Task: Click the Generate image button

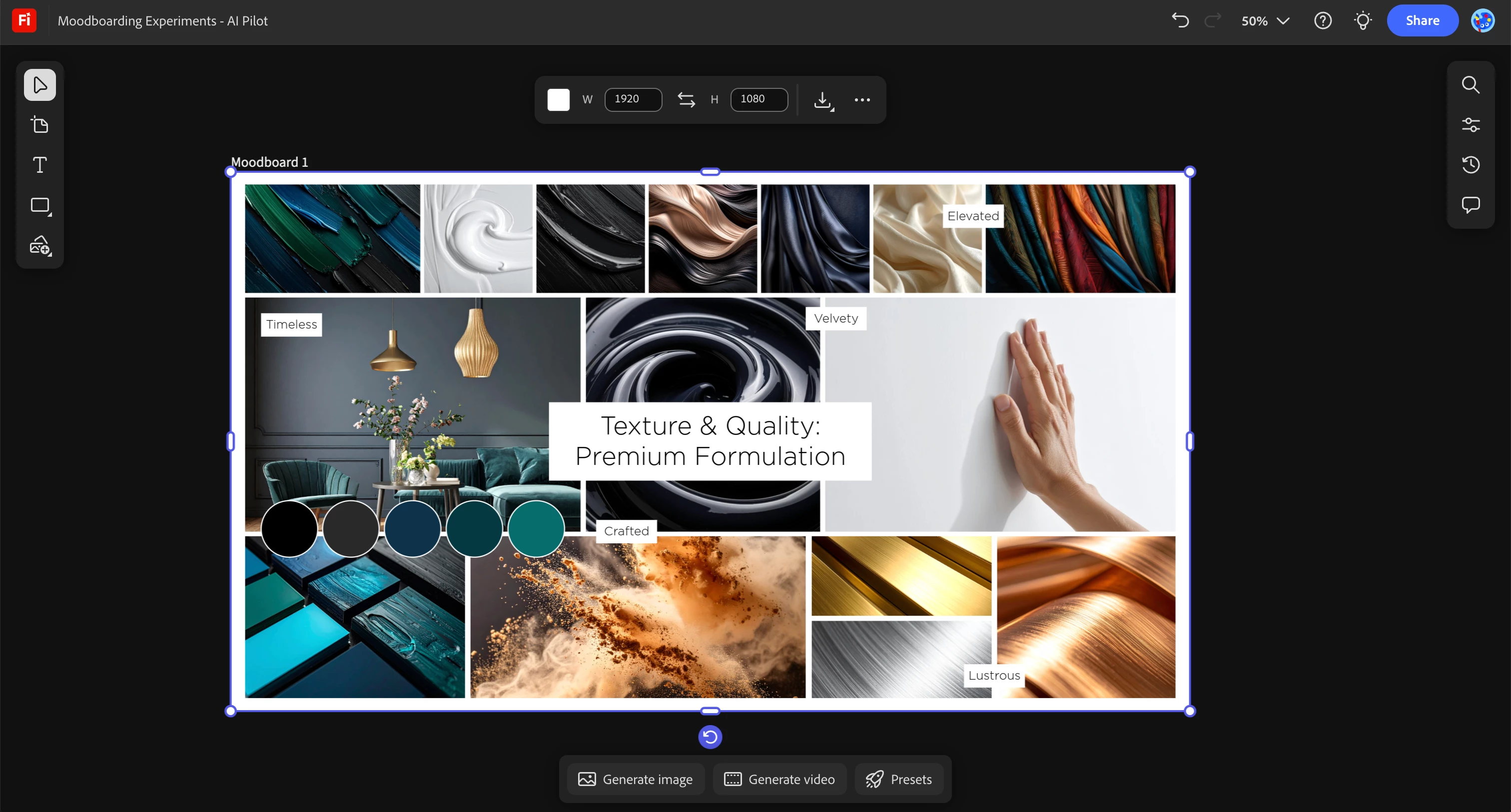Action: tap(635, 779)
